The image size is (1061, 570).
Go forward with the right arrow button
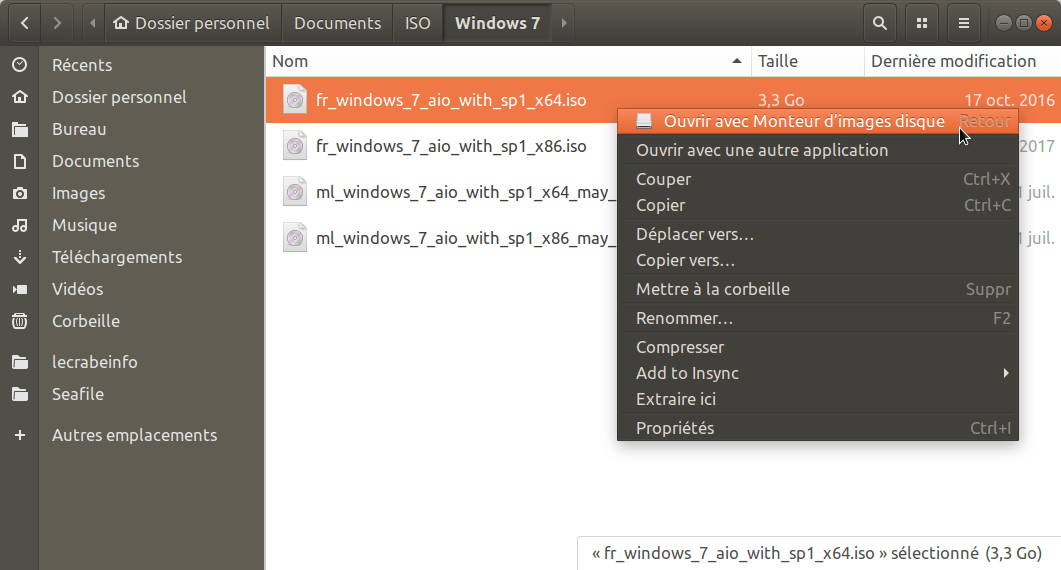(x=57, y=23)
